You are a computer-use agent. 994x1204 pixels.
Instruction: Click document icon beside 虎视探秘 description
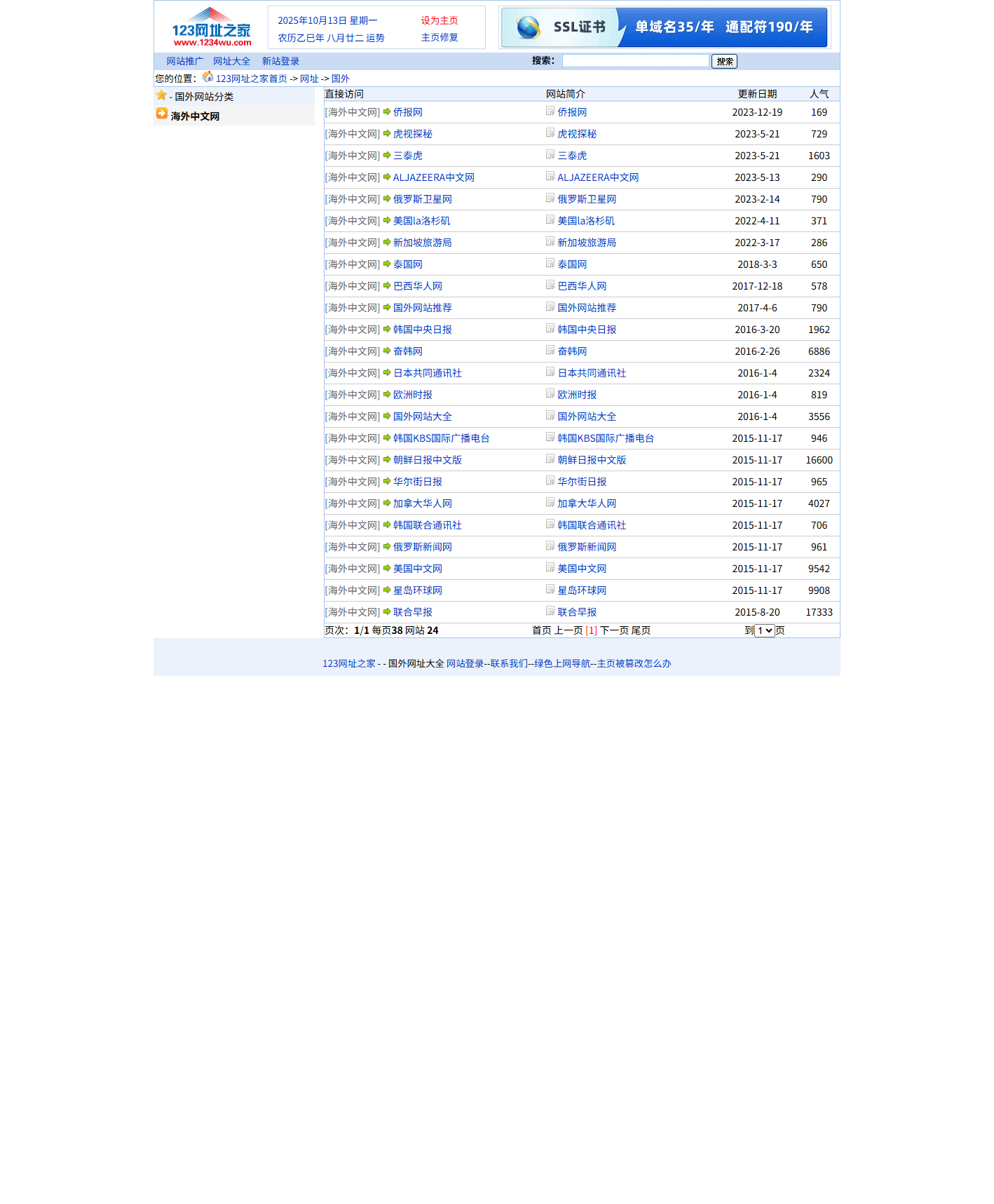click(550, 133)
